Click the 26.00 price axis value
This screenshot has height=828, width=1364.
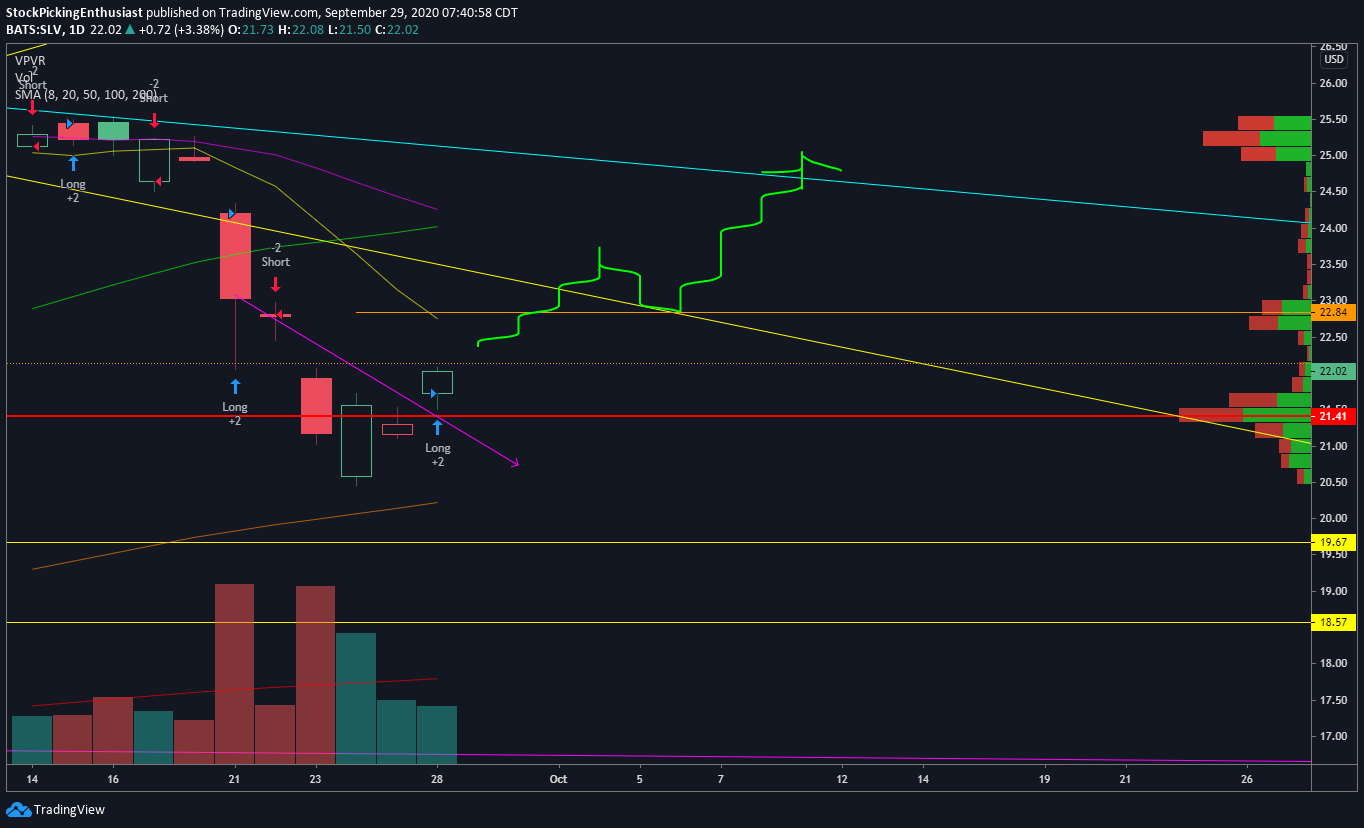click(1333, 83)
